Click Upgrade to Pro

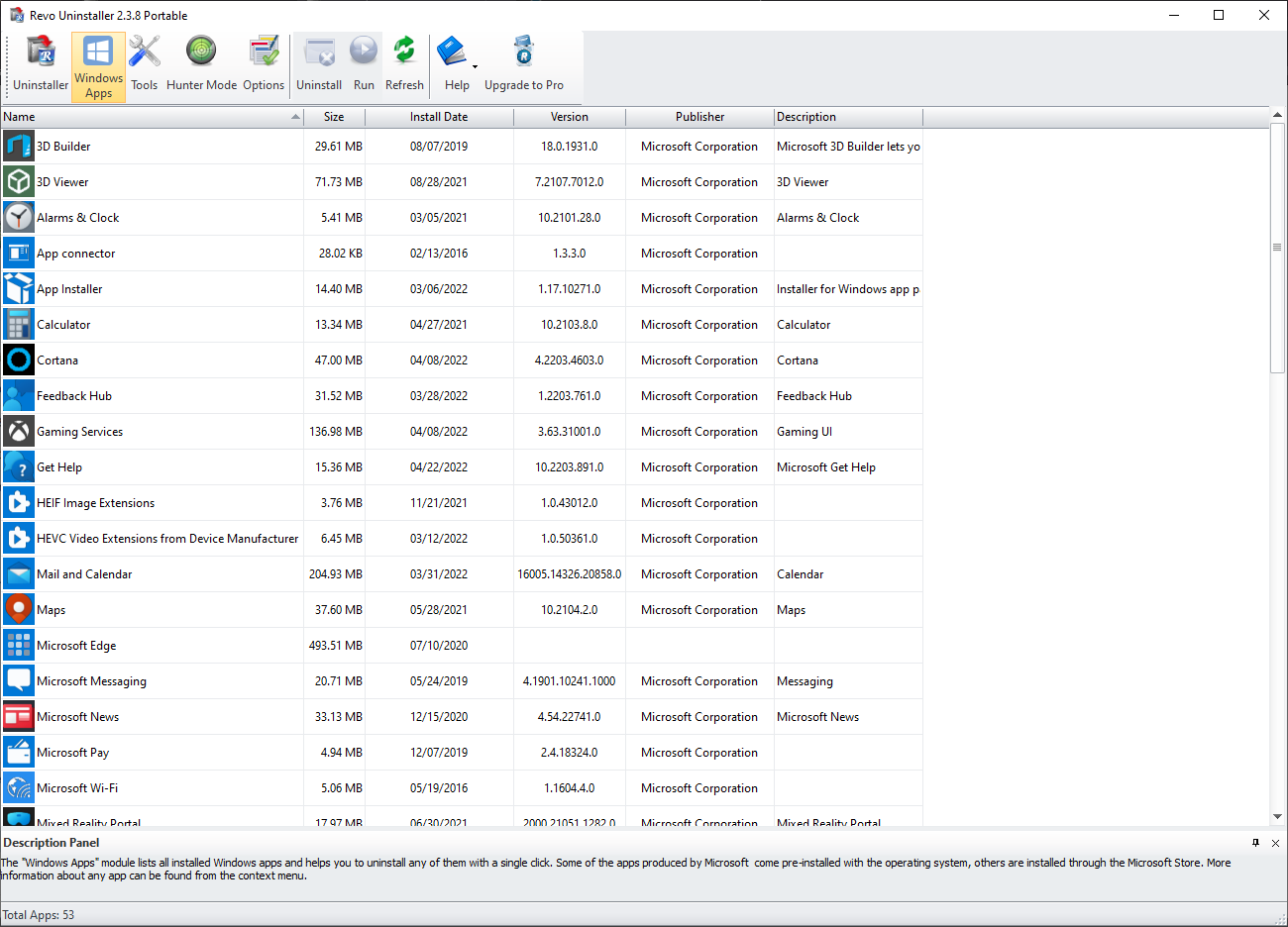(524, 65)
